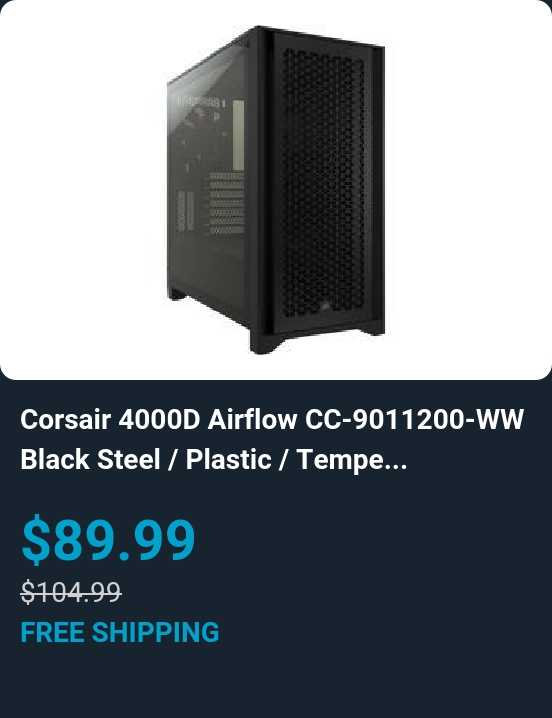This screenshot has height=718, width=552.
Task: Click the 'Black Steel / Plastic' title line
Action: coord(146,460)
